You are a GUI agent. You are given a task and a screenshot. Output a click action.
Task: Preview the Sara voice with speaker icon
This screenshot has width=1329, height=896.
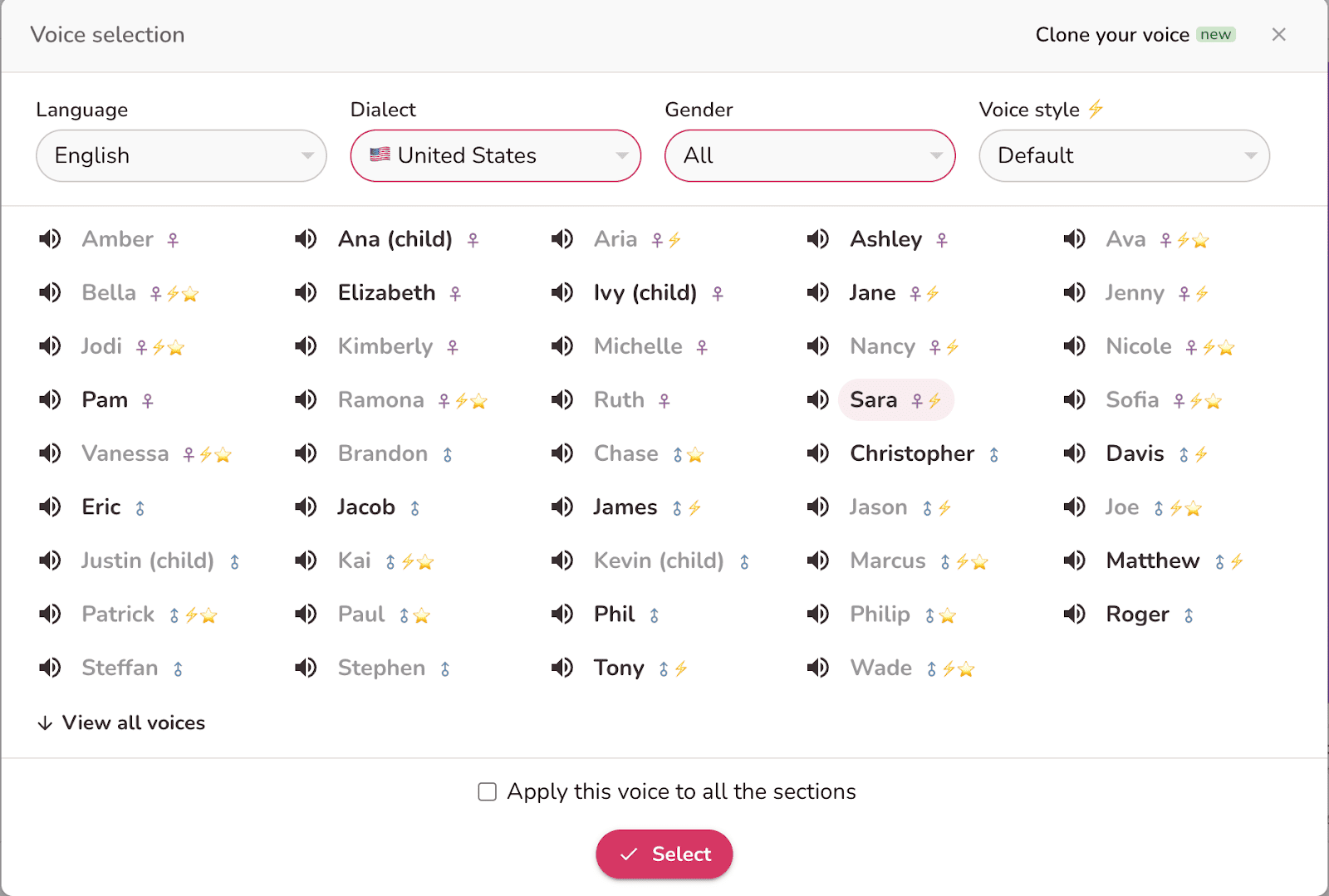(x=818, y=400)
